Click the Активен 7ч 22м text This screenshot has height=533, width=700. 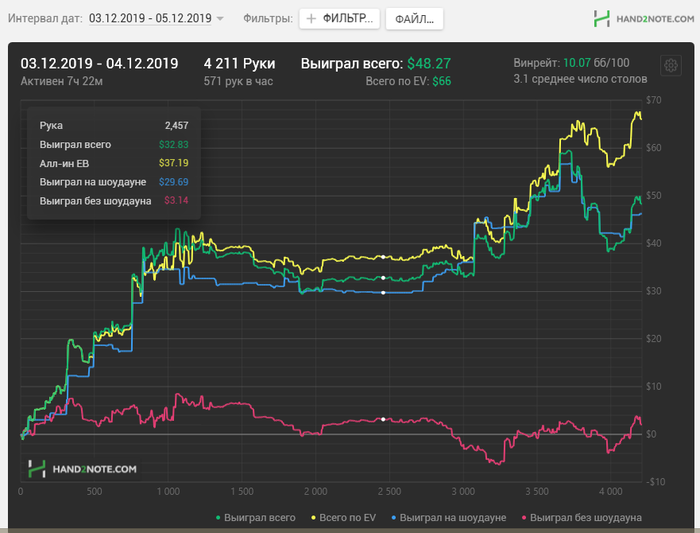pyautogui.click(x=62, y=81)
